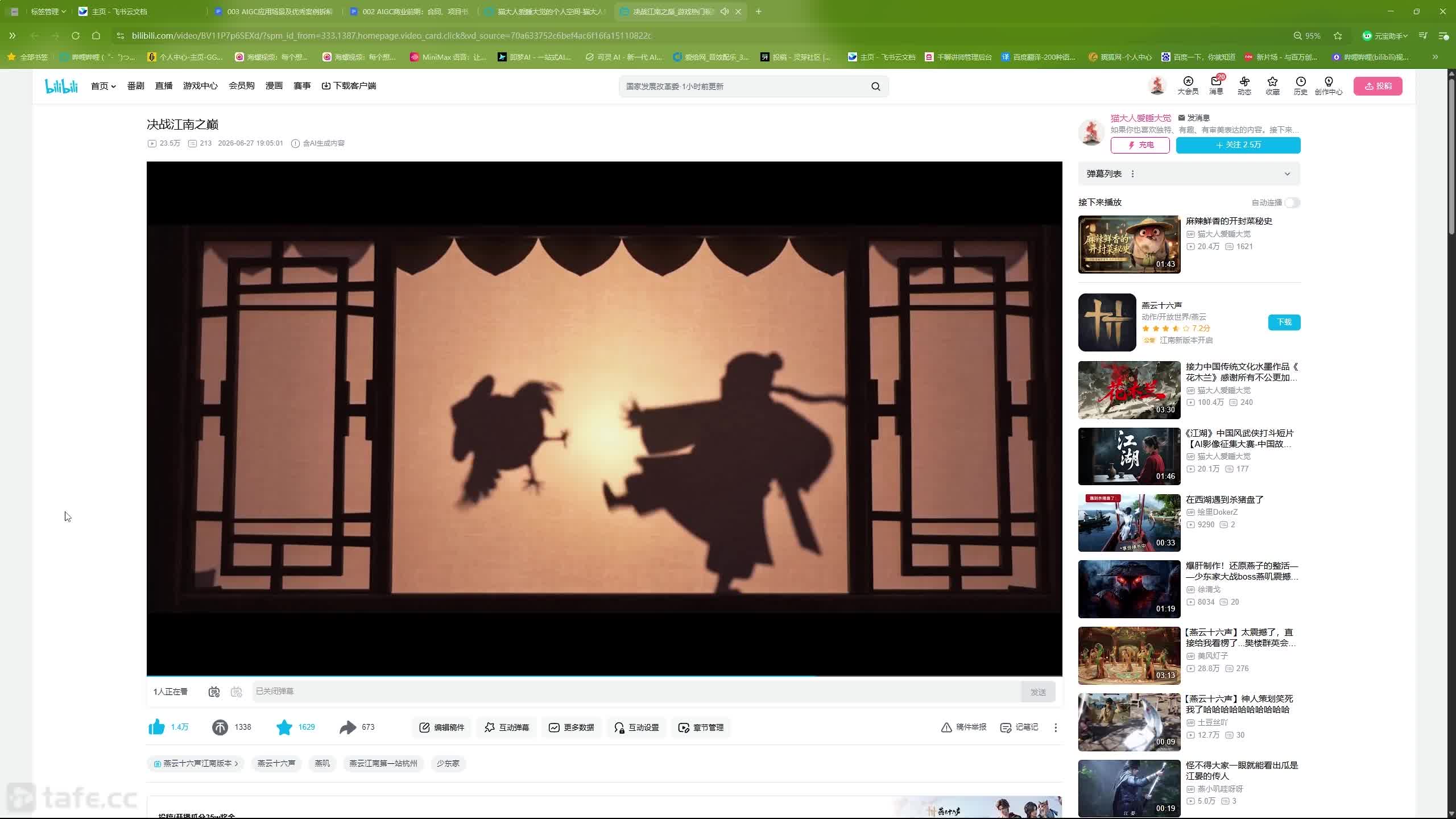This screenshot has height=819, width=1456.
Task: Click the search magnifier icon
Action: tap(876, 86)
